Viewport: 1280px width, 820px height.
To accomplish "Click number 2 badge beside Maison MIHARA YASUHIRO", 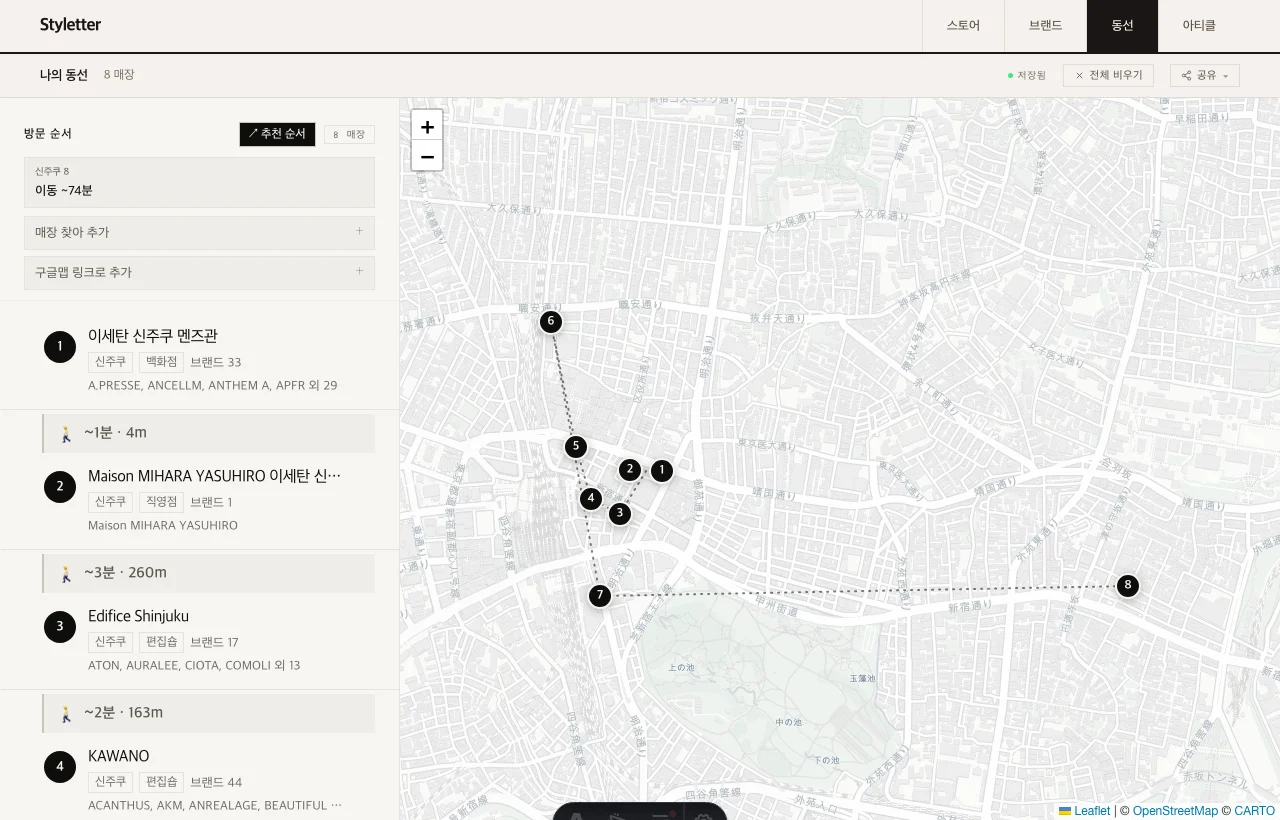I will coord(60,487).
